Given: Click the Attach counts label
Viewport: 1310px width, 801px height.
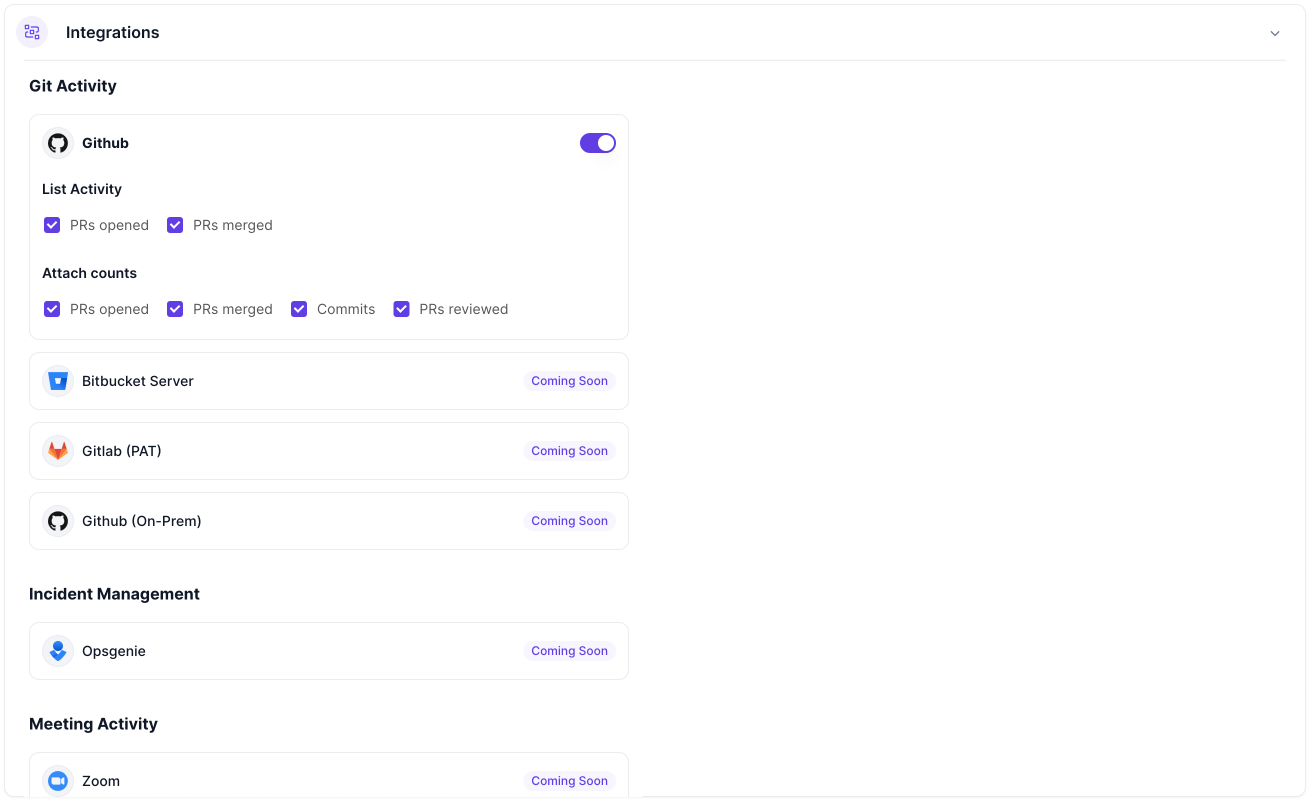Looking at the screenshot, I should point(89,273).
